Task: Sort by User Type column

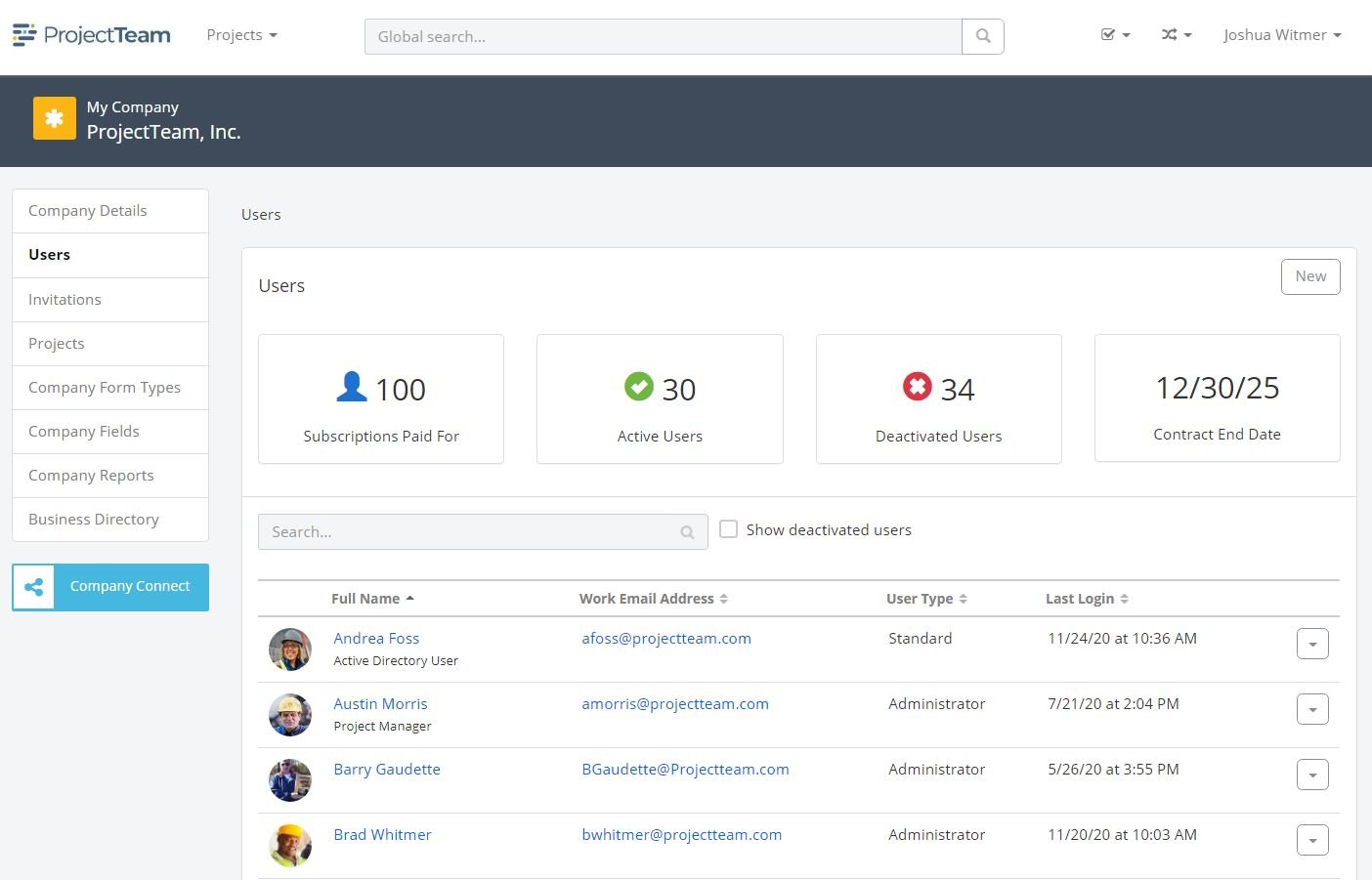Action: (926, 599)
